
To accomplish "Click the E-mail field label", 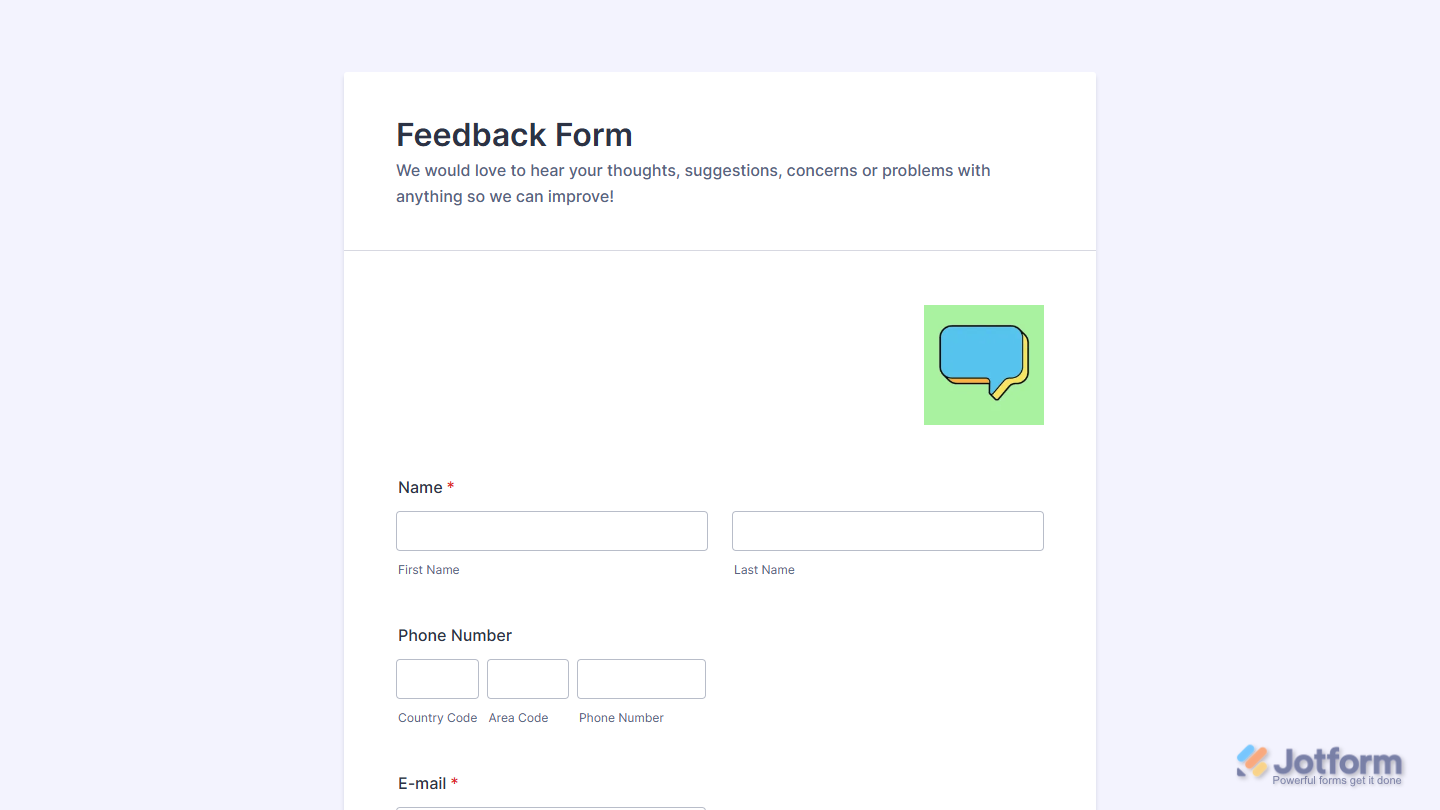I will pyautogui.click(x=423, y=783).
